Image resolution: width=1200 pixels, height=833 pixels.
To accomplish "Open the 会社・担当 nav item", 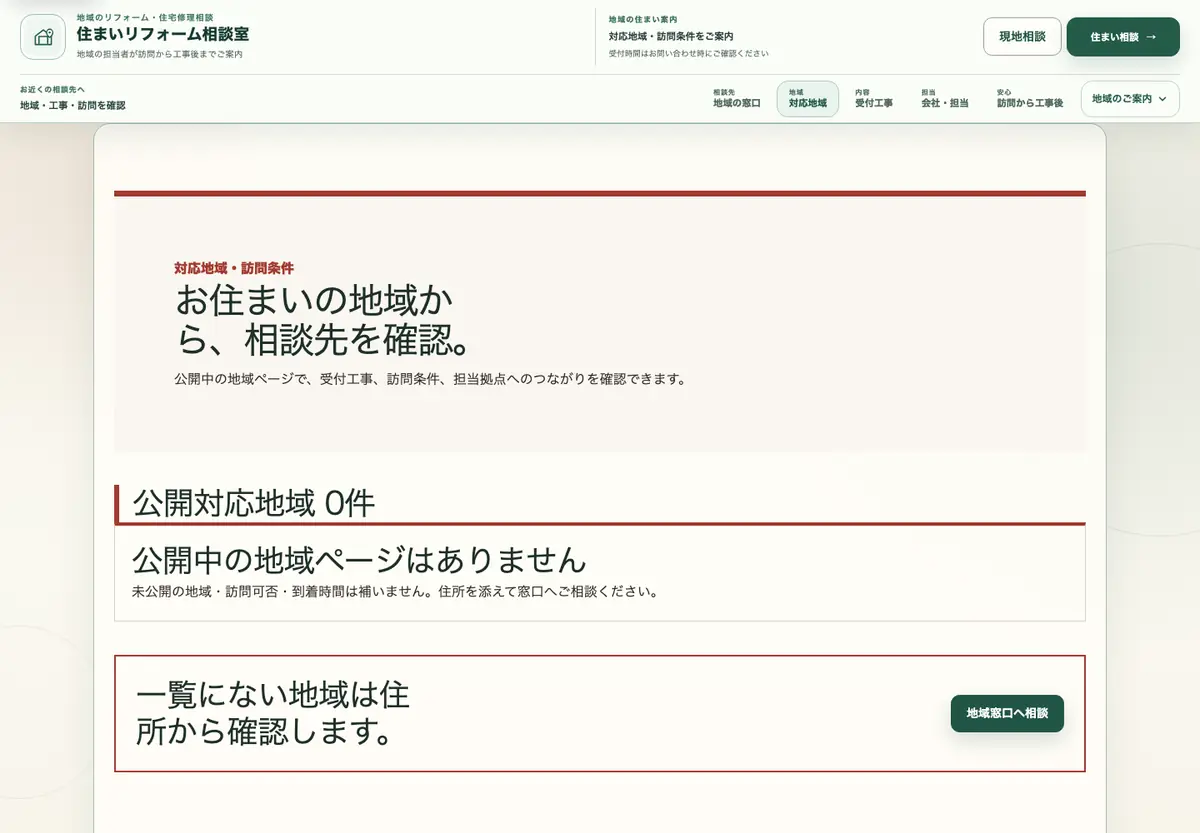I will pos(945,98).
